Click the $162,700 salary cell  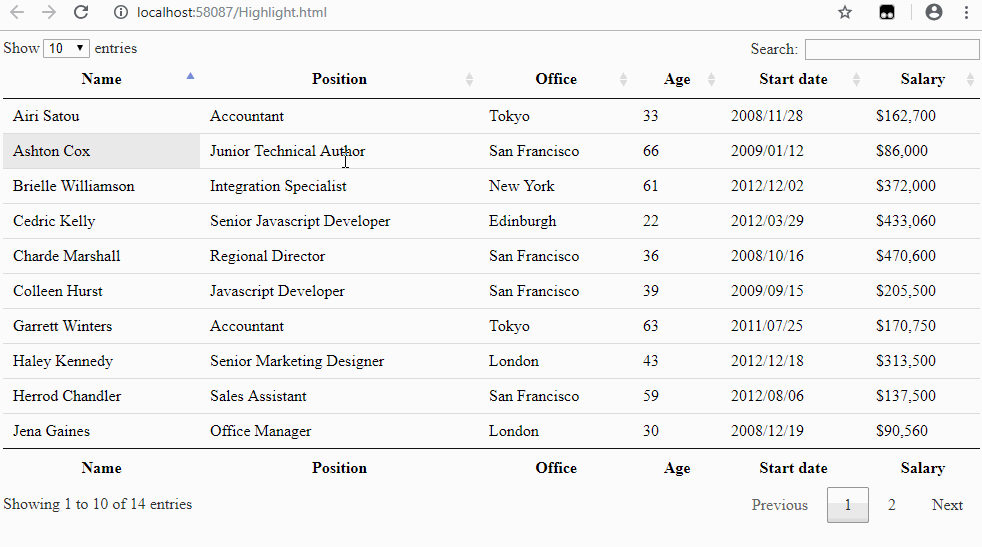tap(923, 116)
